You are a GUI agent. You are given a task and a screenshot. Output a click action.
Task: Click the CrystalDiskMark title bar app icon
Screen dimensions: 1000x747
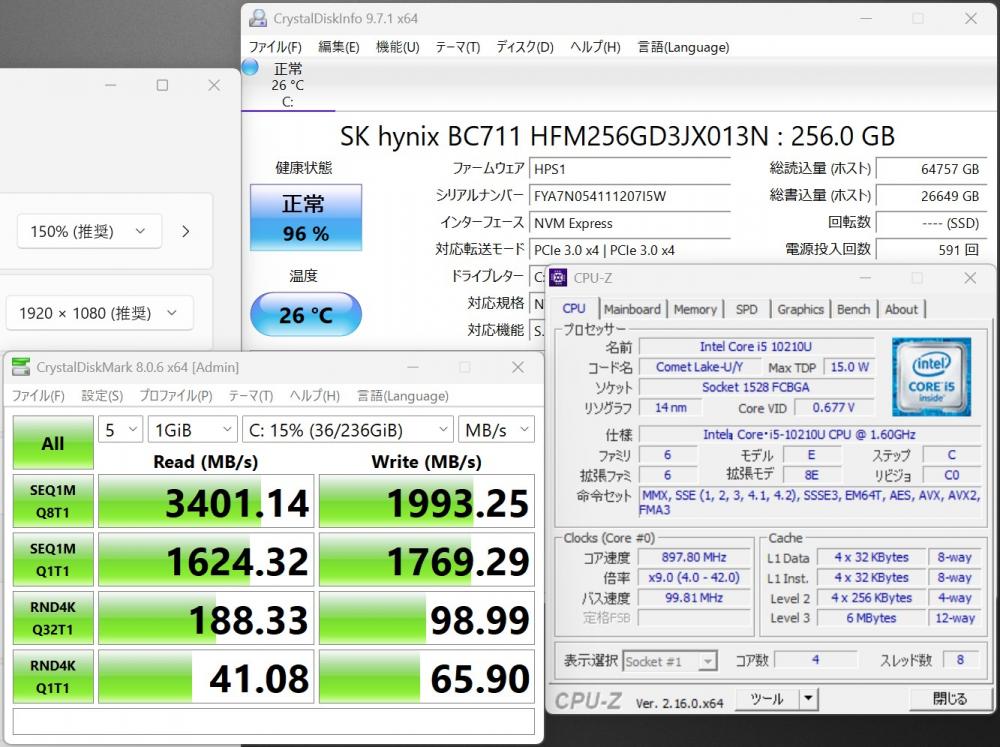[x=20, y=367]
